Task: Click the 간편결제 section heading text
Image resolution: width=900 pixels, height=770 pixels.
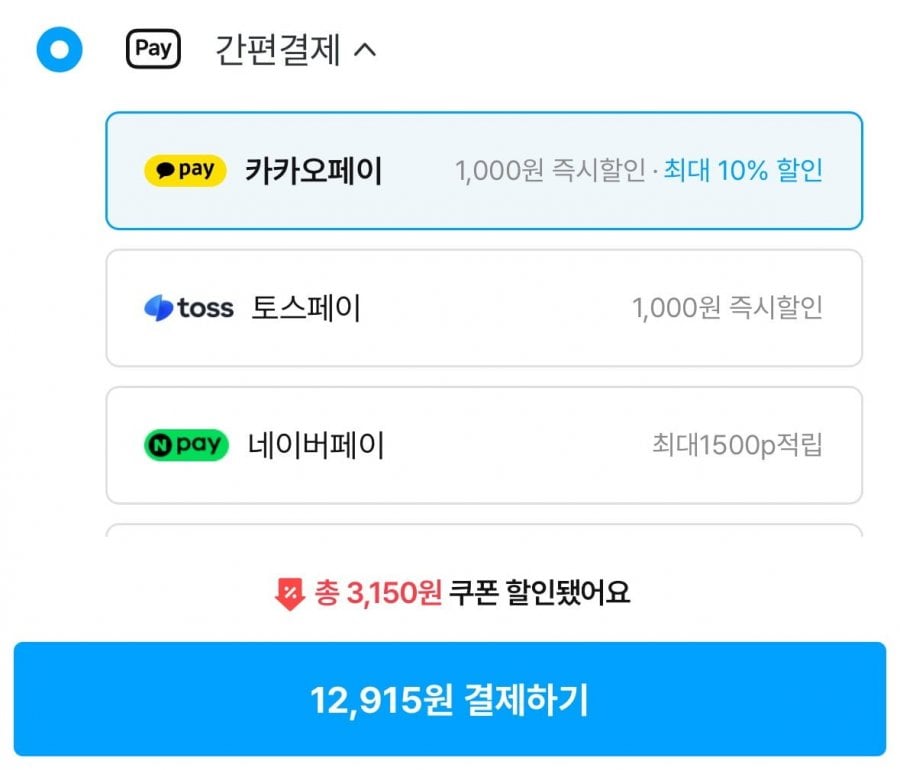Action: pyautogui.click(x=277, y=49)
